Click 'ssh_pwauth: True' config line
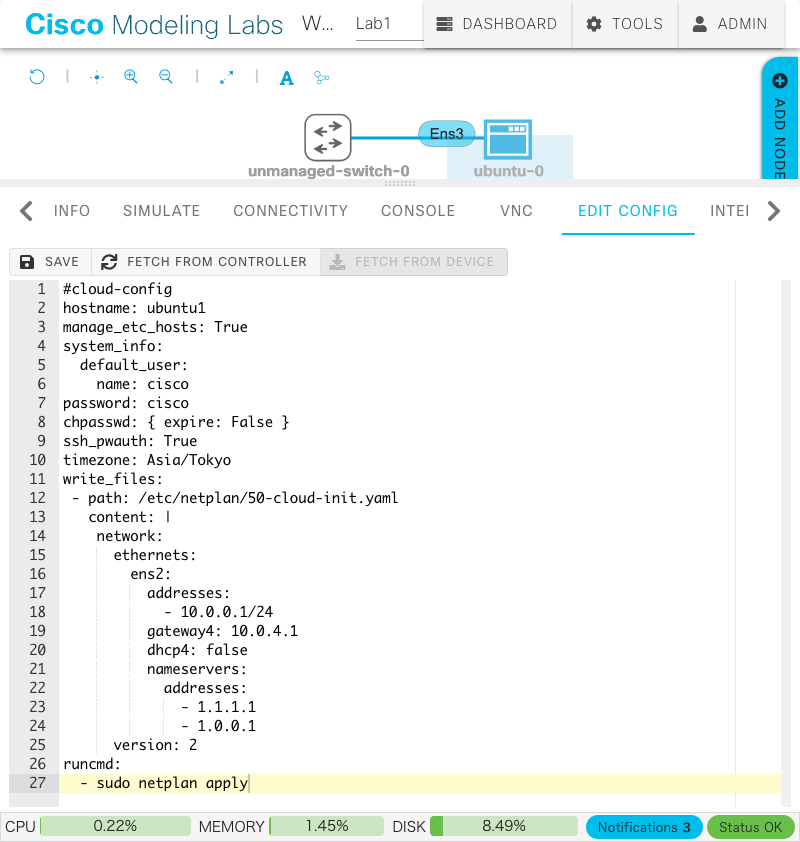The height and width of the screenshot is (842, 800). [130, 441]
